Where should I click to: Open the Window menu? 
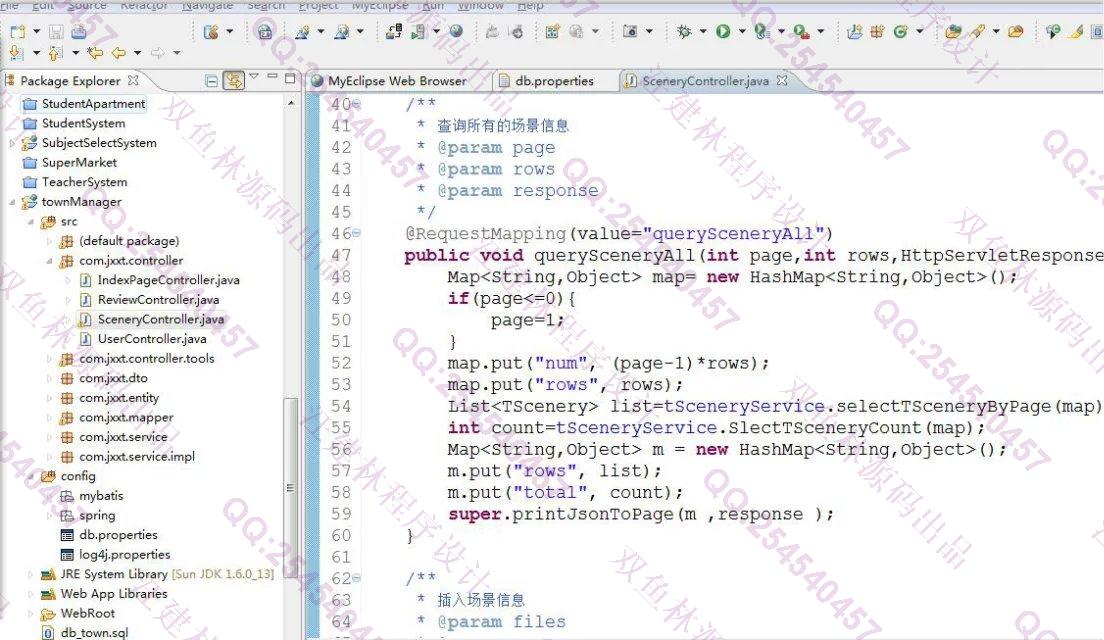click(x=480, y=6)
